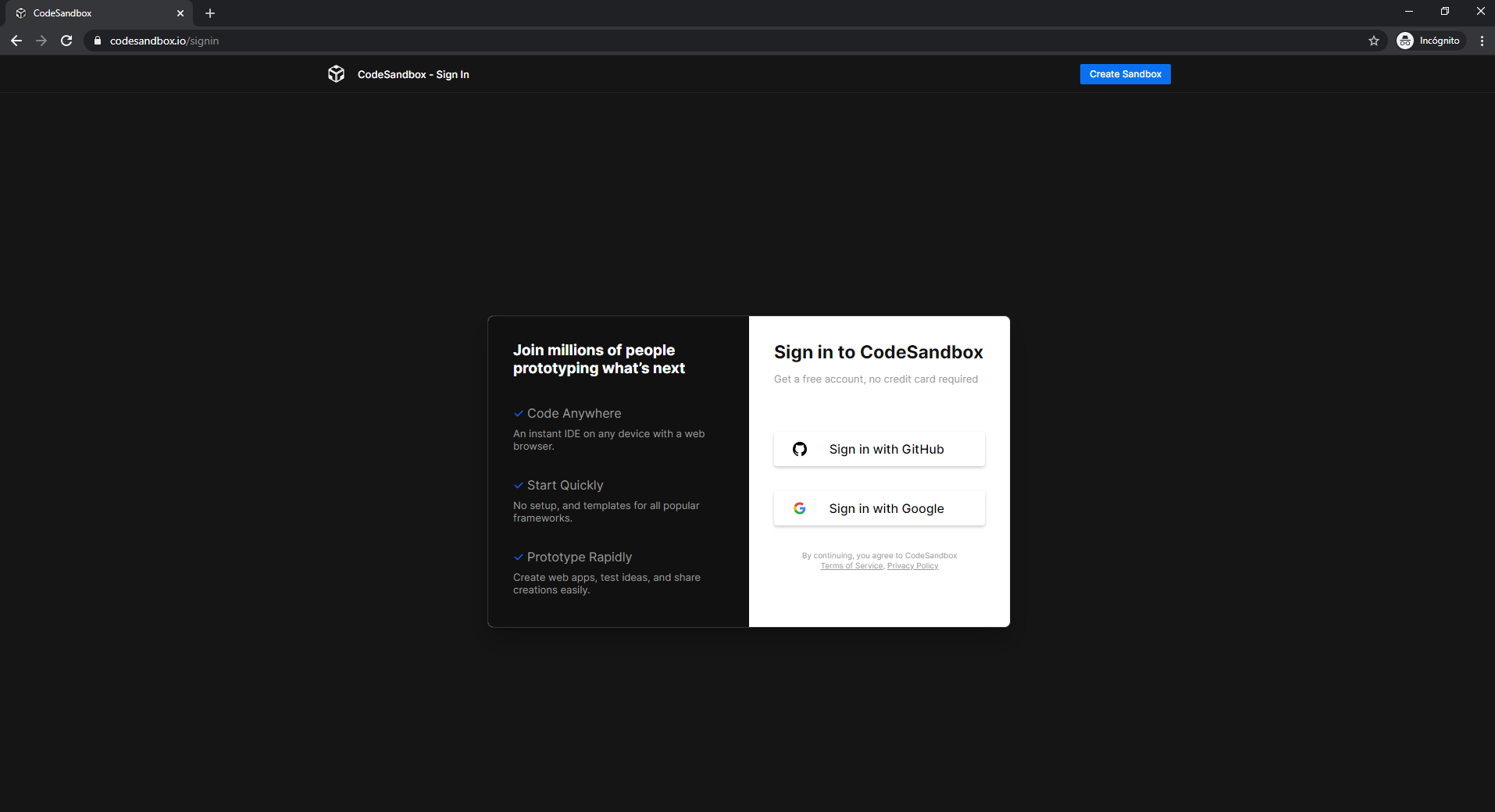Click the Create Sandbox button

coord(1125,73)
